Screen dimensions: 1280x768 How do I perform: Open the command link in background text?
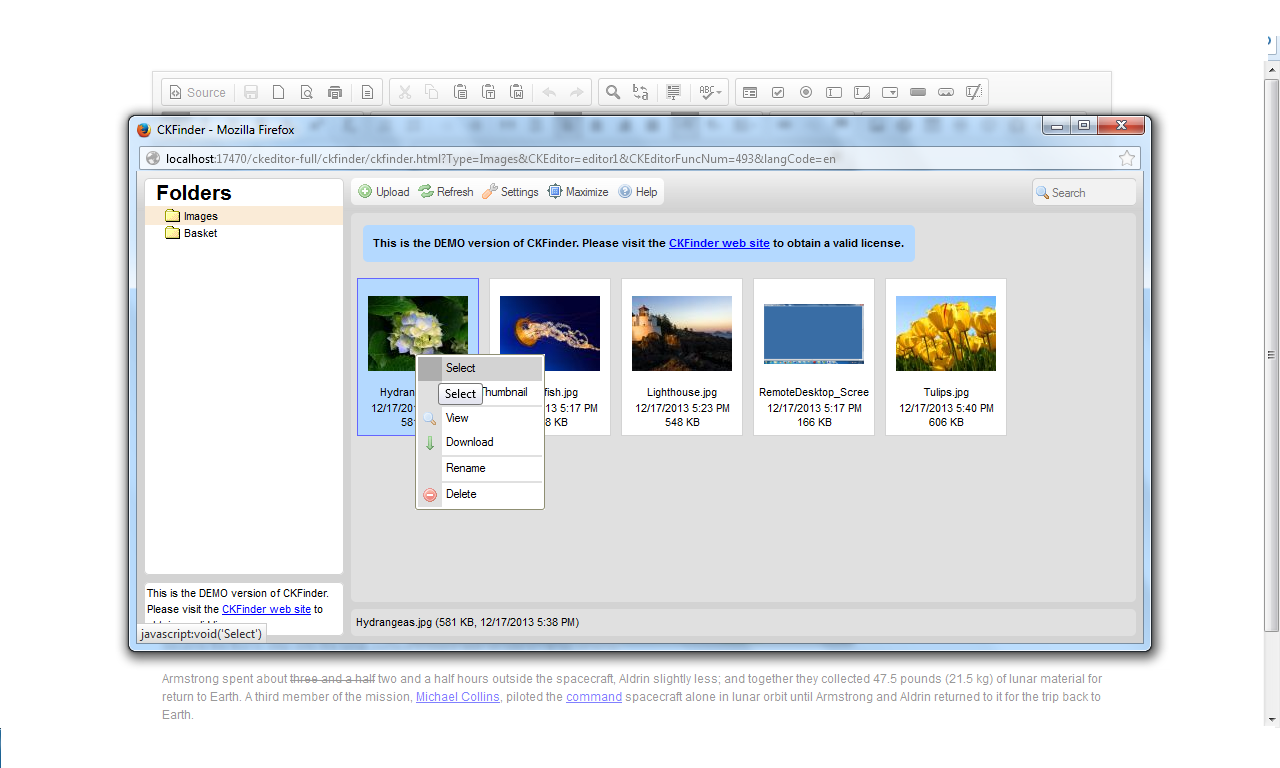tap(594, 697)
